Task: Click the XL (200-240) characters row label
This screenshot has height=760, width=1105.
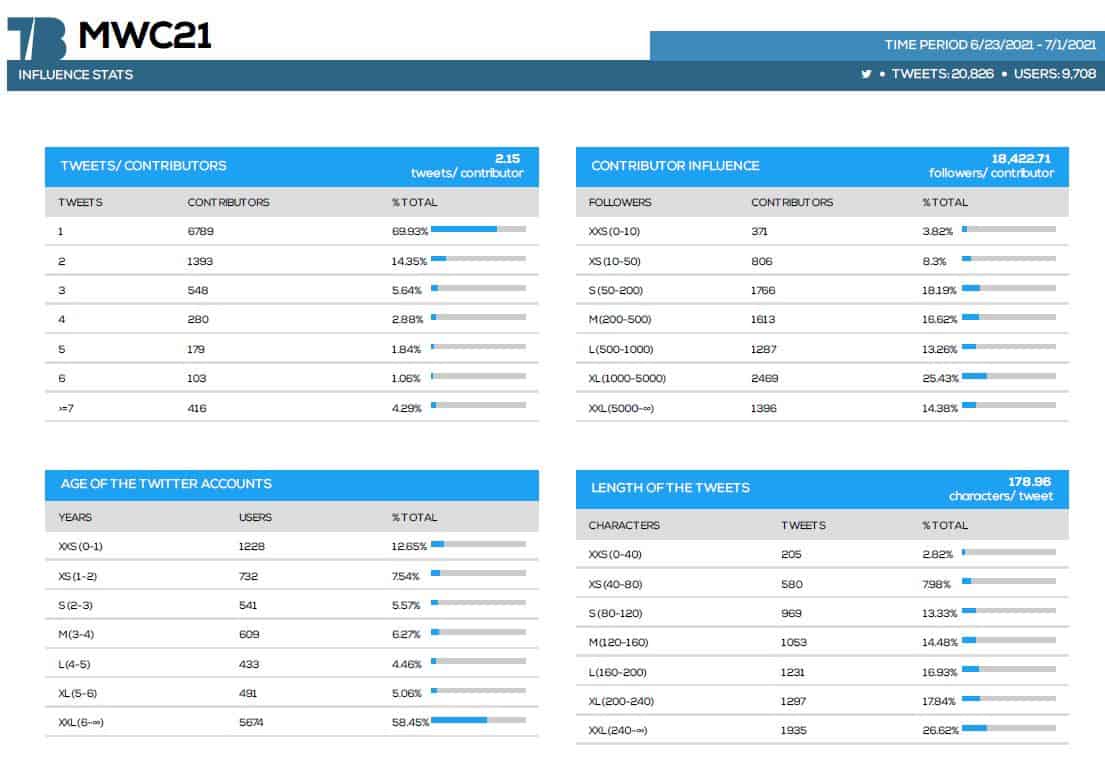Action: [x=621, y=701]
